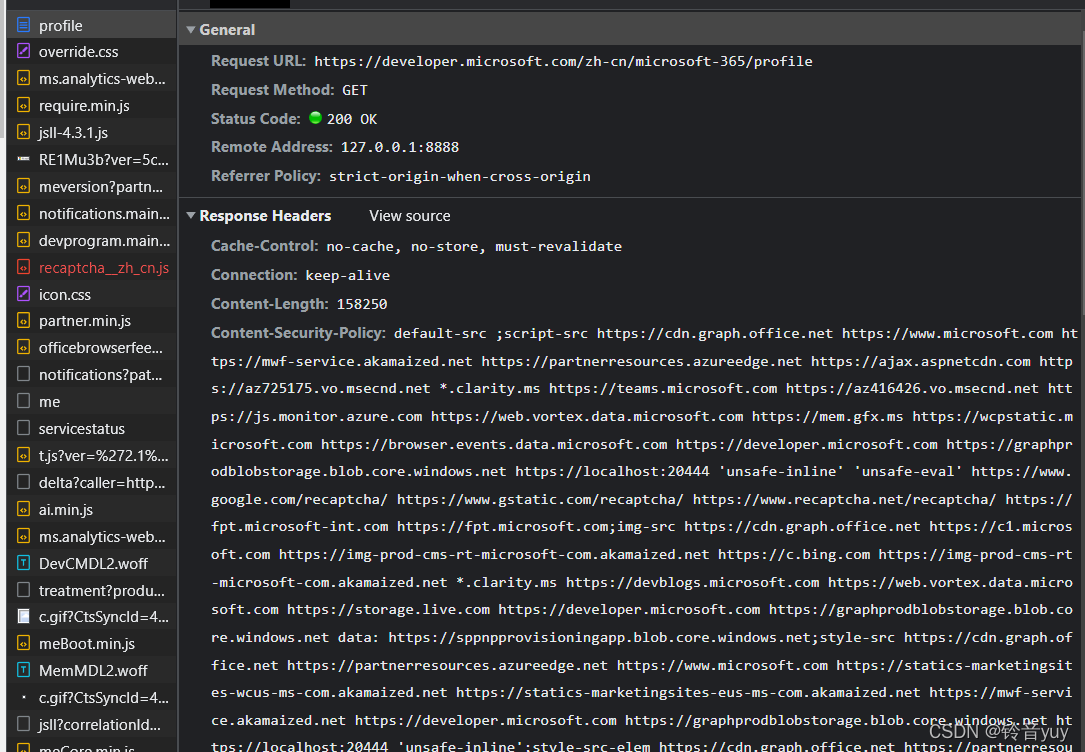The height and width of the screenshot is (752, 1085).
Task: Click the red recaptcha__zh_cn.js error icon
Action: pos(24,267)
